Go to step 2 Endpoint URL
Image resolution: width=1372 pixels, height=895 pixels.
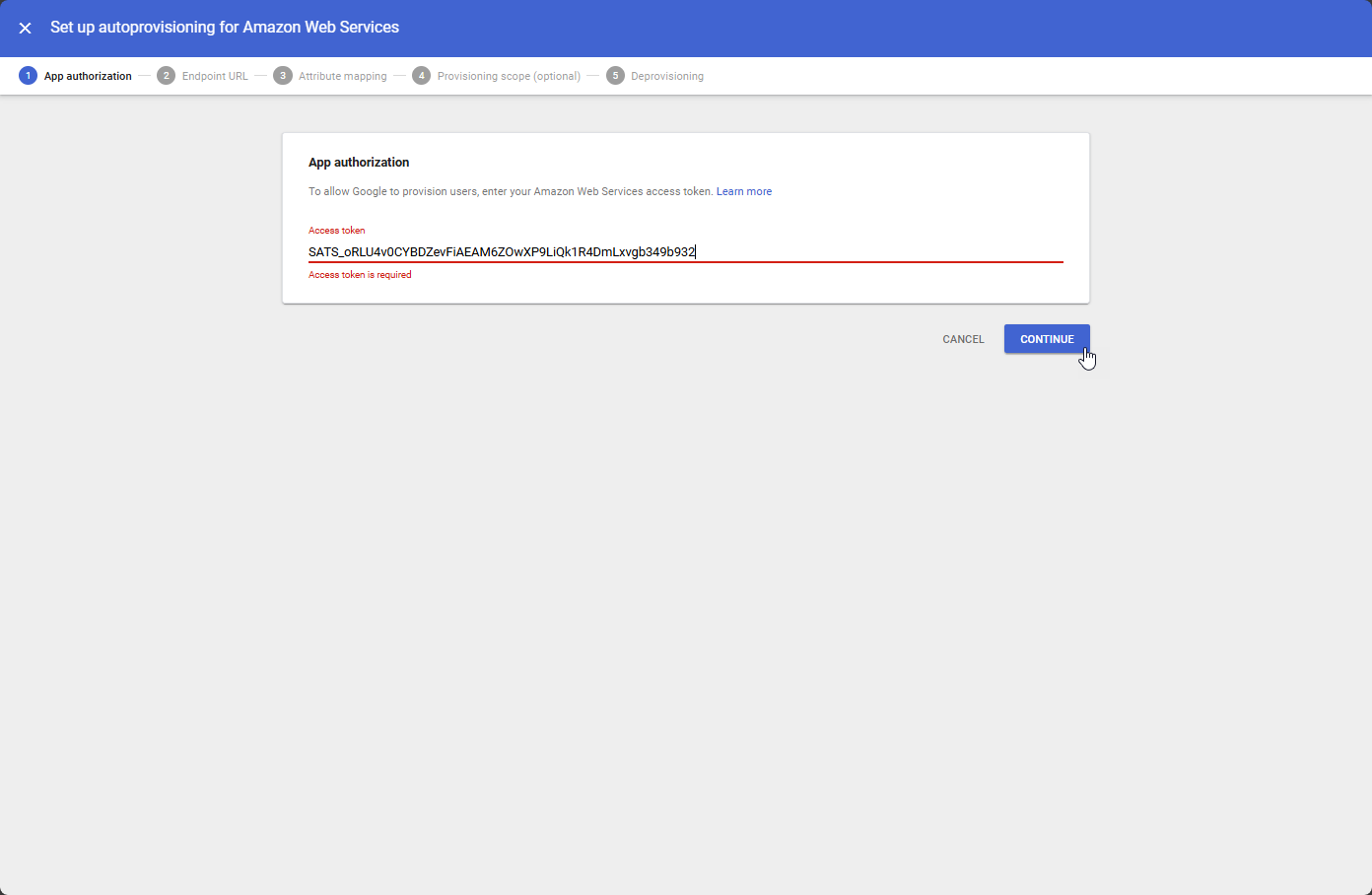click(x=203, y=76)
